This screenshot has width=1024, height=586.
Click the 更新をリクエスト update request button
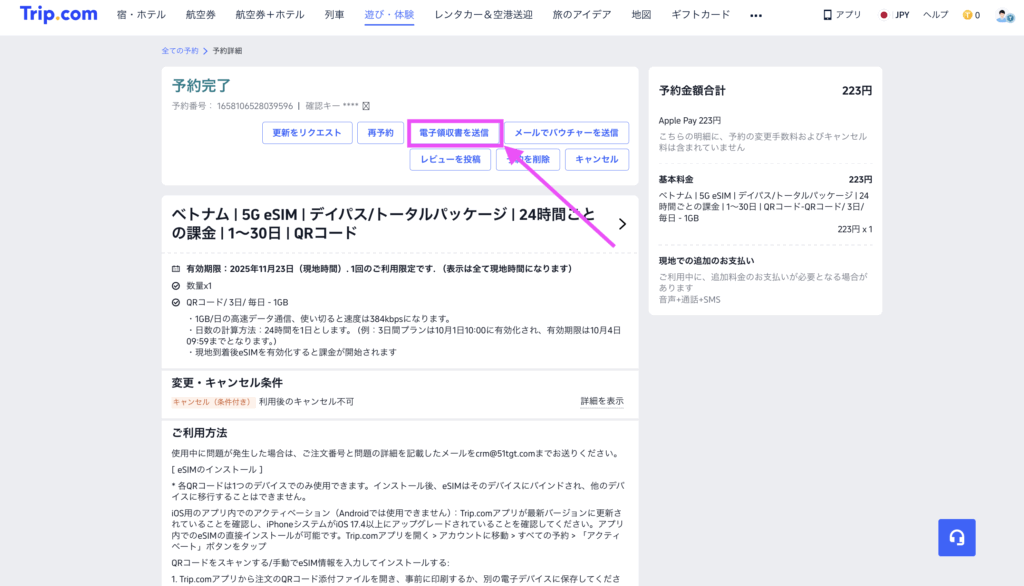(306, 132)
